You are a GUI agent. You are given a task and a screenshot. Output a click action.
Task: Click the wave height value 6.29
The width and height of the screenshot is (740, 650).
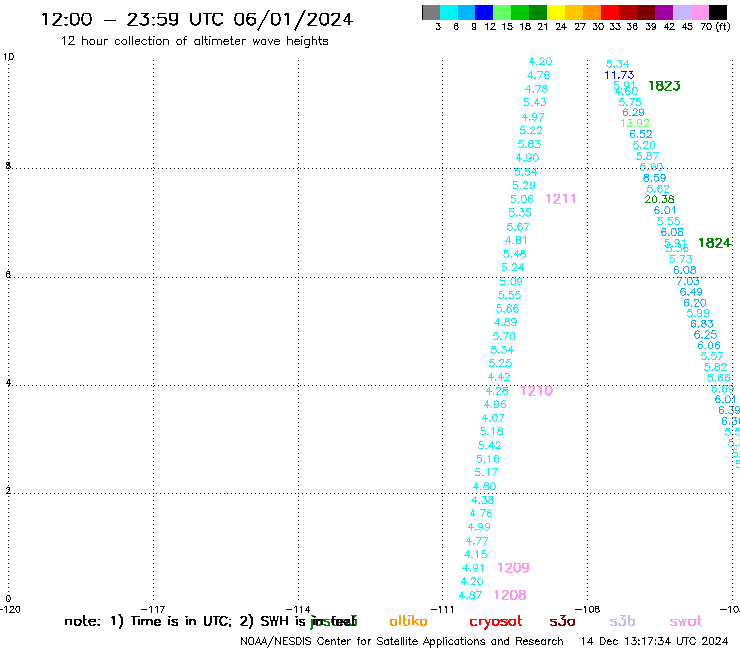[x=633, y=112]
